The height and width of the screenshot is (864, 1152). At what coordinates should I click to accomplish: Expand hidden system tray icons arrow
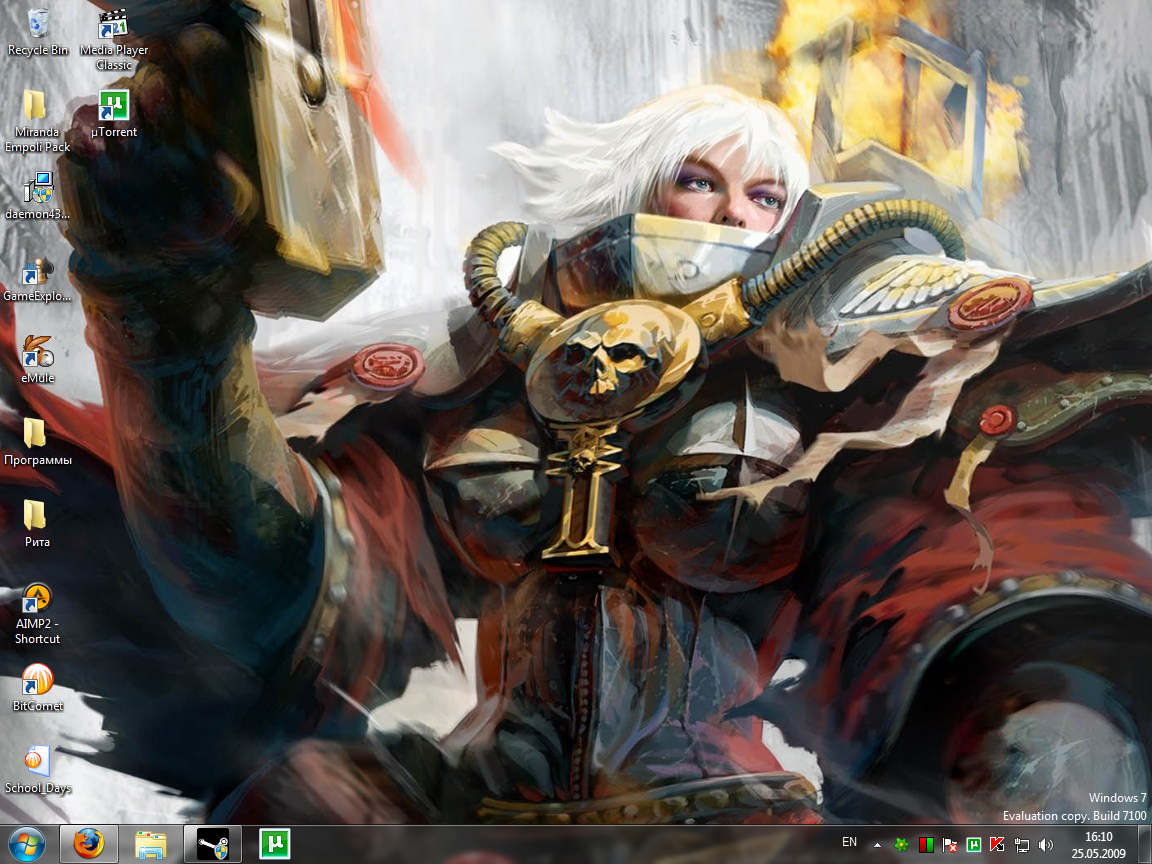point(877,845)
